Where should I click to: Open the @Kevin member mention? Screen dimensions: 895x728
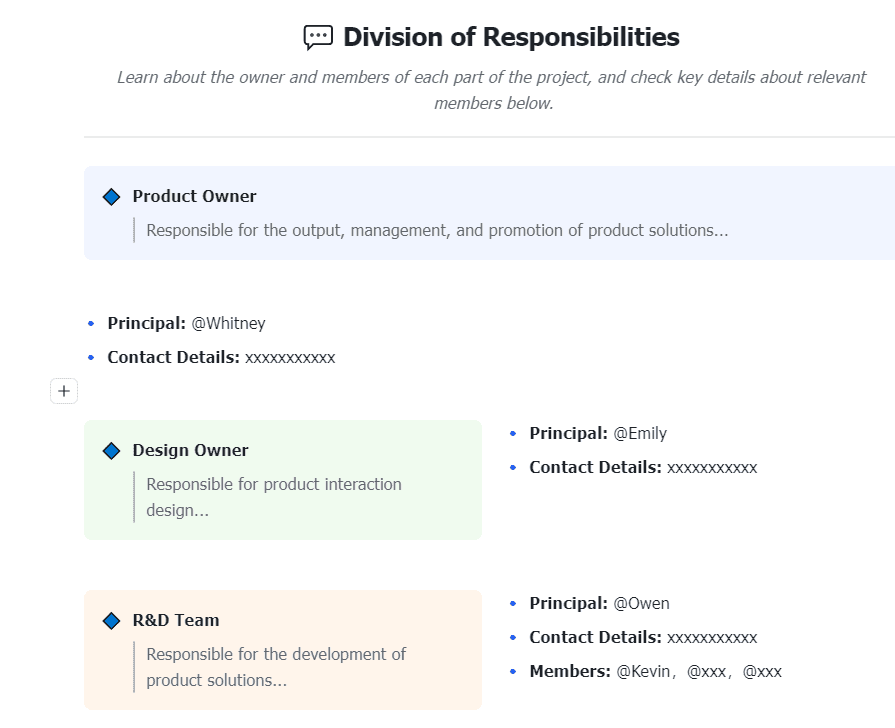click(642, 671)
